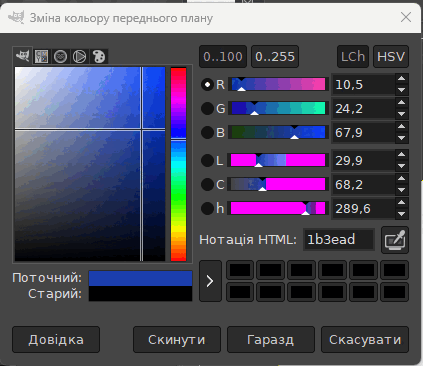Screen dimensions: 423x366
Task: Pick a color with the eyedropper icon
Action: pos(395,240)
